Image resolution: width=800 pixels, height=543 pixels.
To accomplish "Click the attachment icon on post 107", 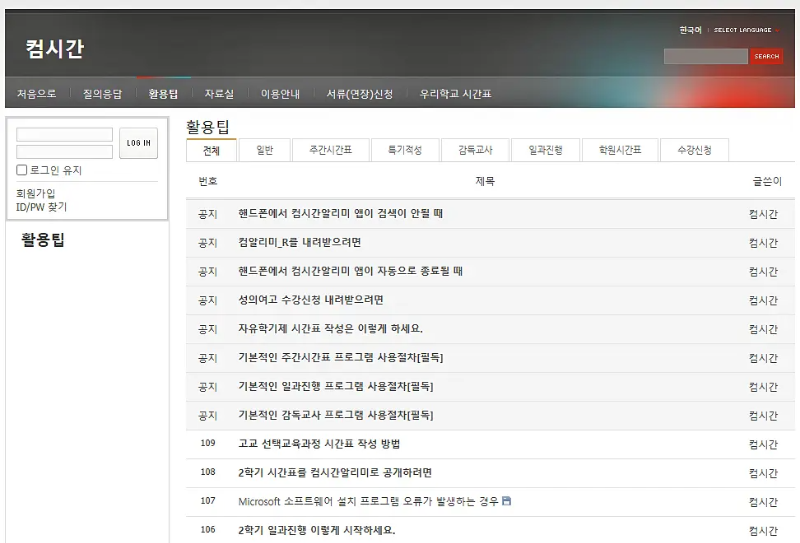I will 506,501.
